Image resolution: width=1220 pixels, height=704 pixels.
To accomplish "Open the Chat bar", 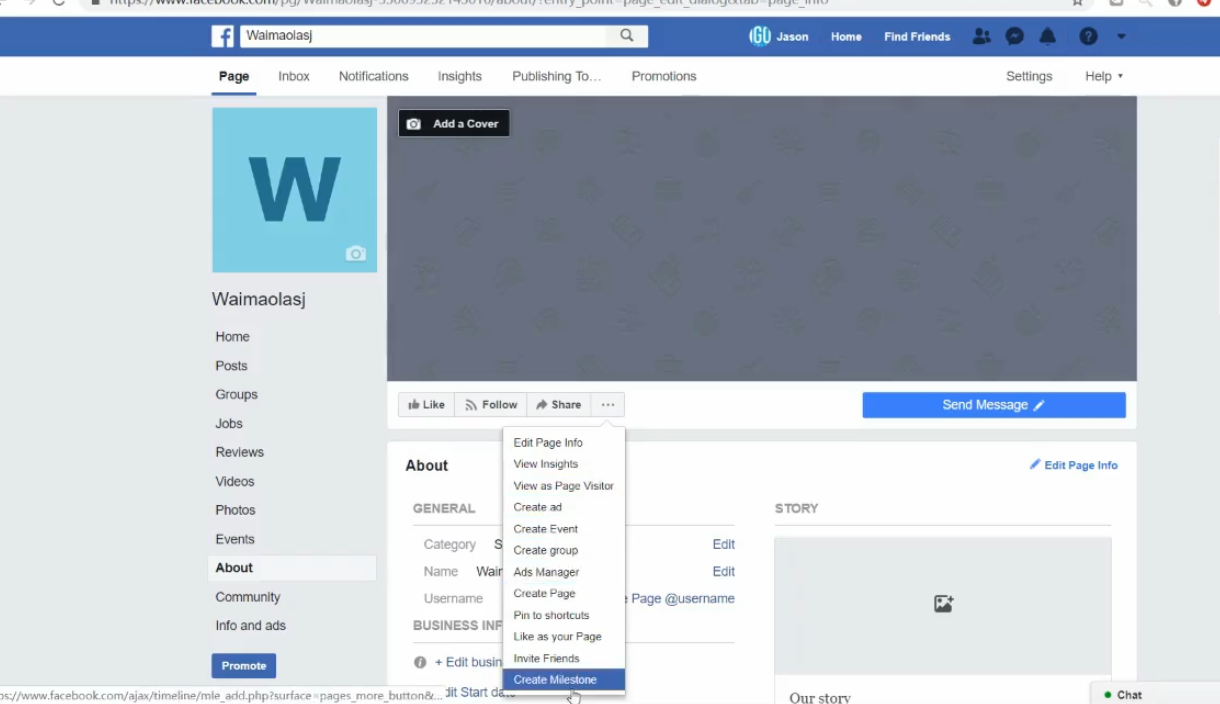I will pyautogui.click(x=1155, y=694).
